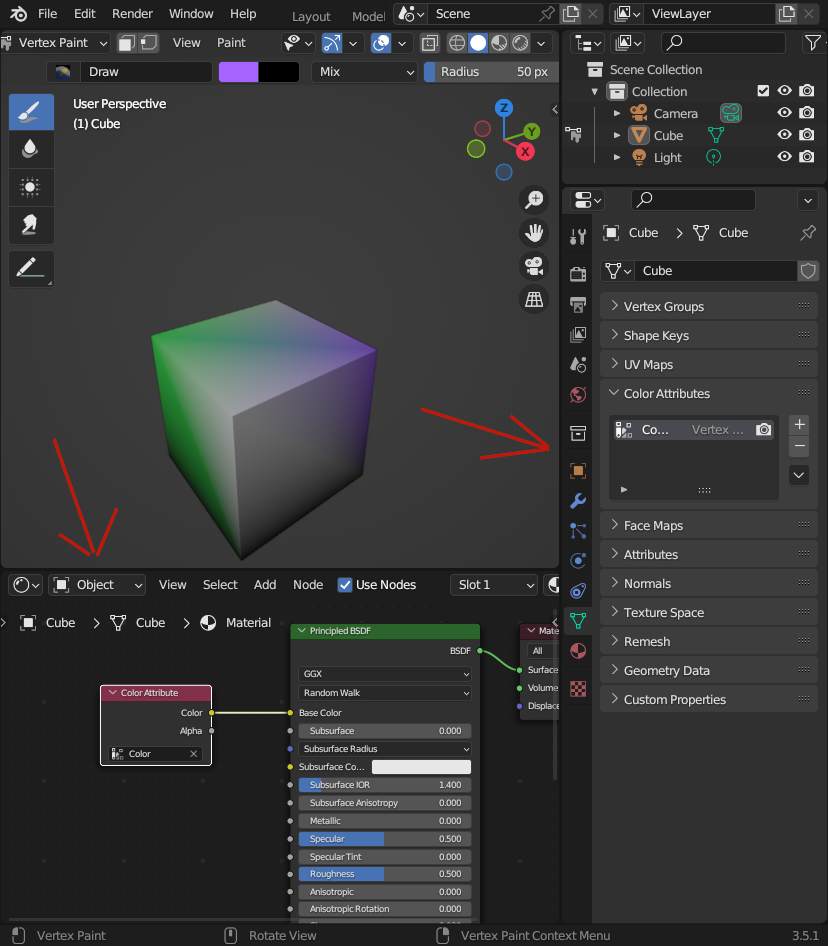
Task: Open the Render properties tab icon
Action: coord(578,274)
